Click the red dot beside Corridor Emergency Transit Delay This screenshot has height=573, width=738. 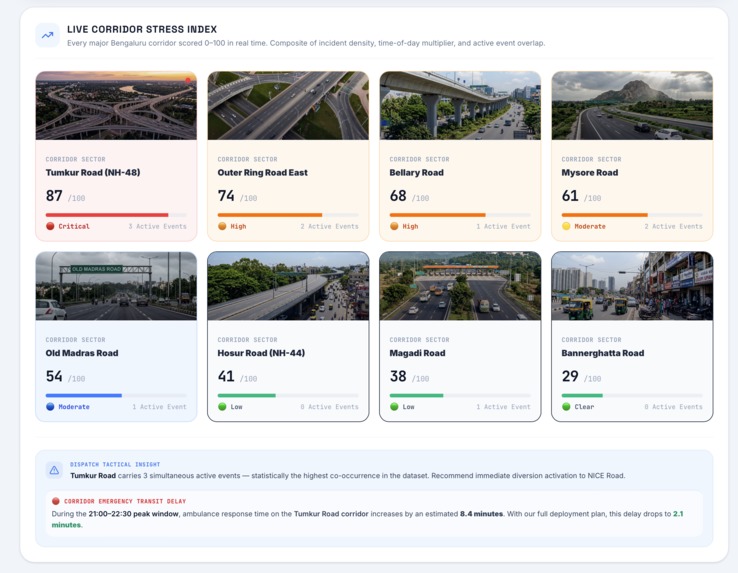click(56, 501)
